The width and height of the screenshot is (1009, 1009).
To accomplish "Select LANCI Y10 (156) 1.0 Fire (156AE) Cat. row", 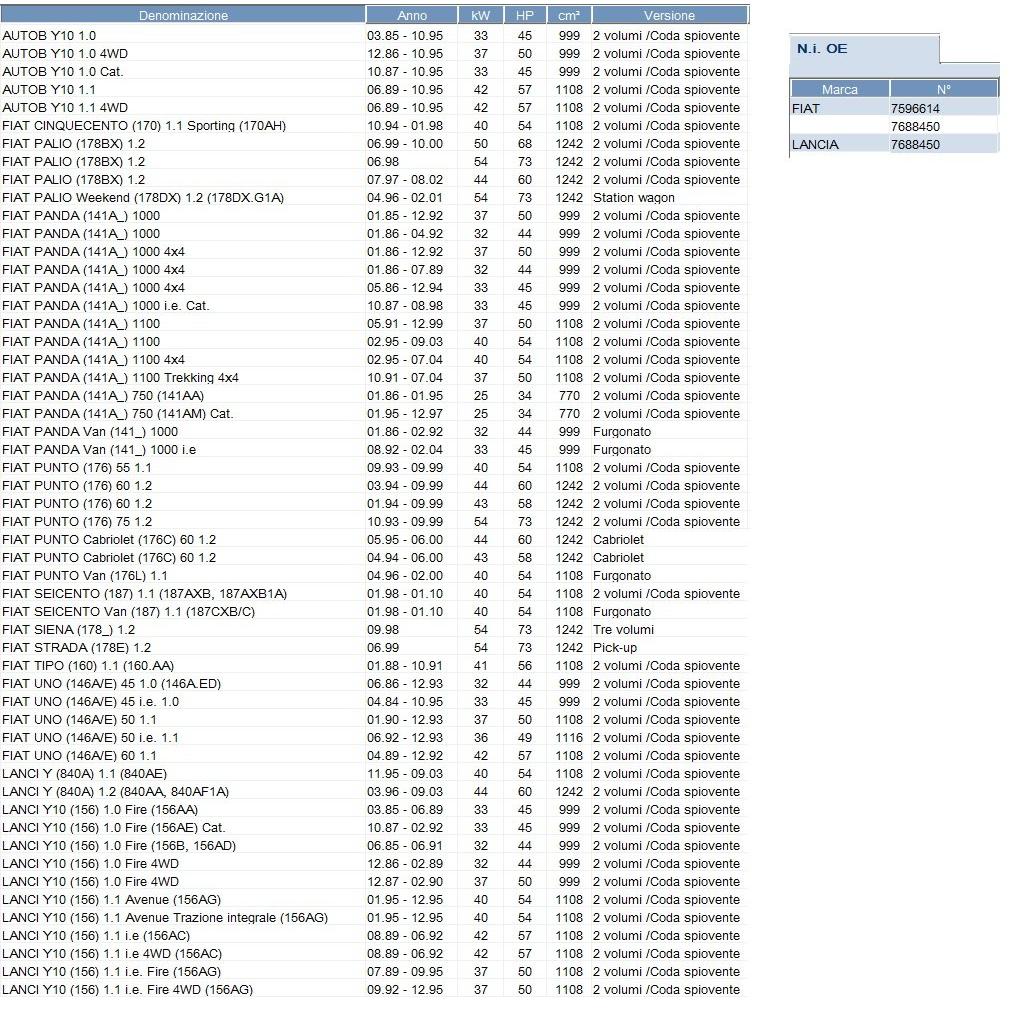I will click(375, 828).
